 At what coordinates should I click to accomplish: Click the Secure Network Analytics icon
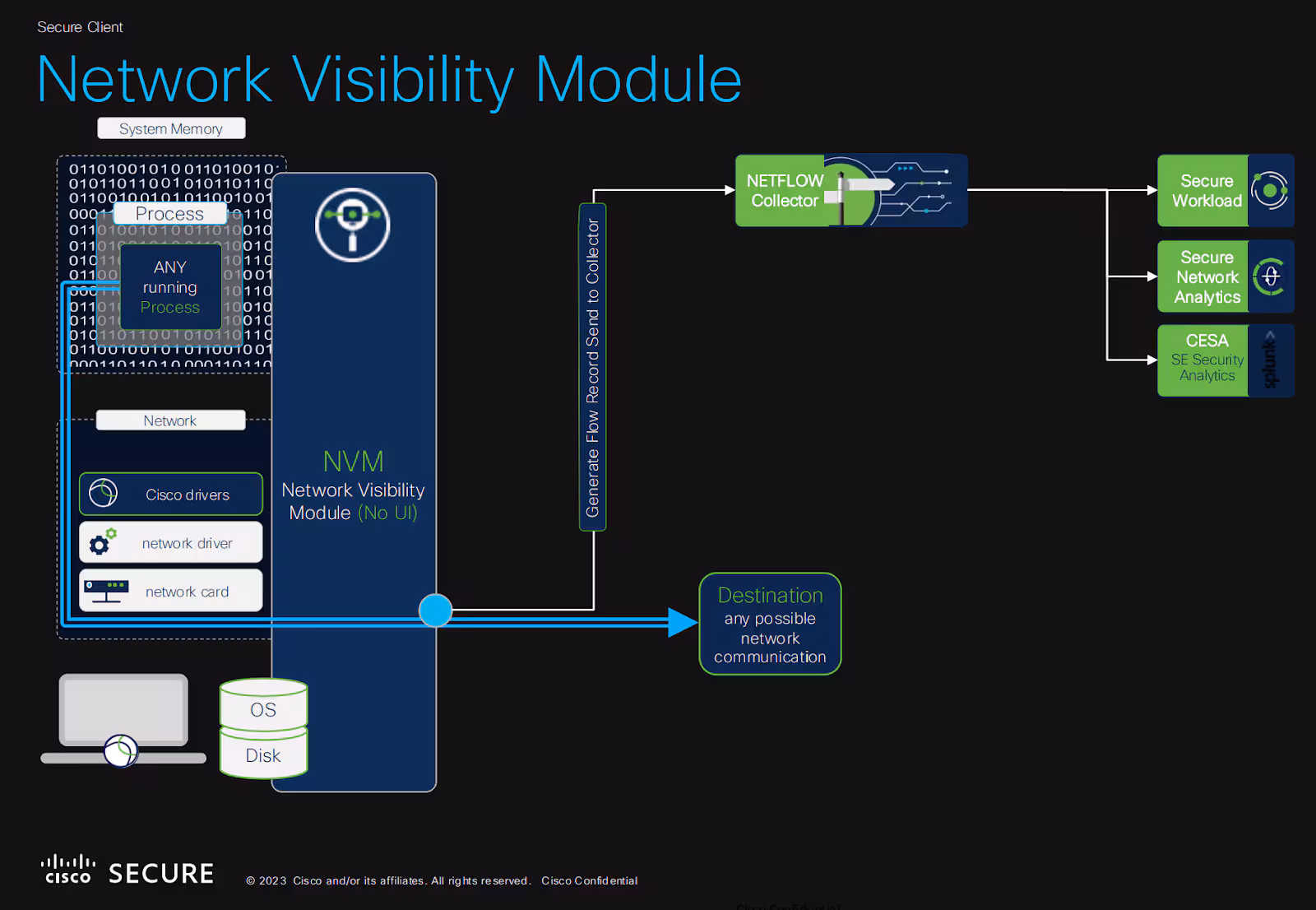point(1270,277)
